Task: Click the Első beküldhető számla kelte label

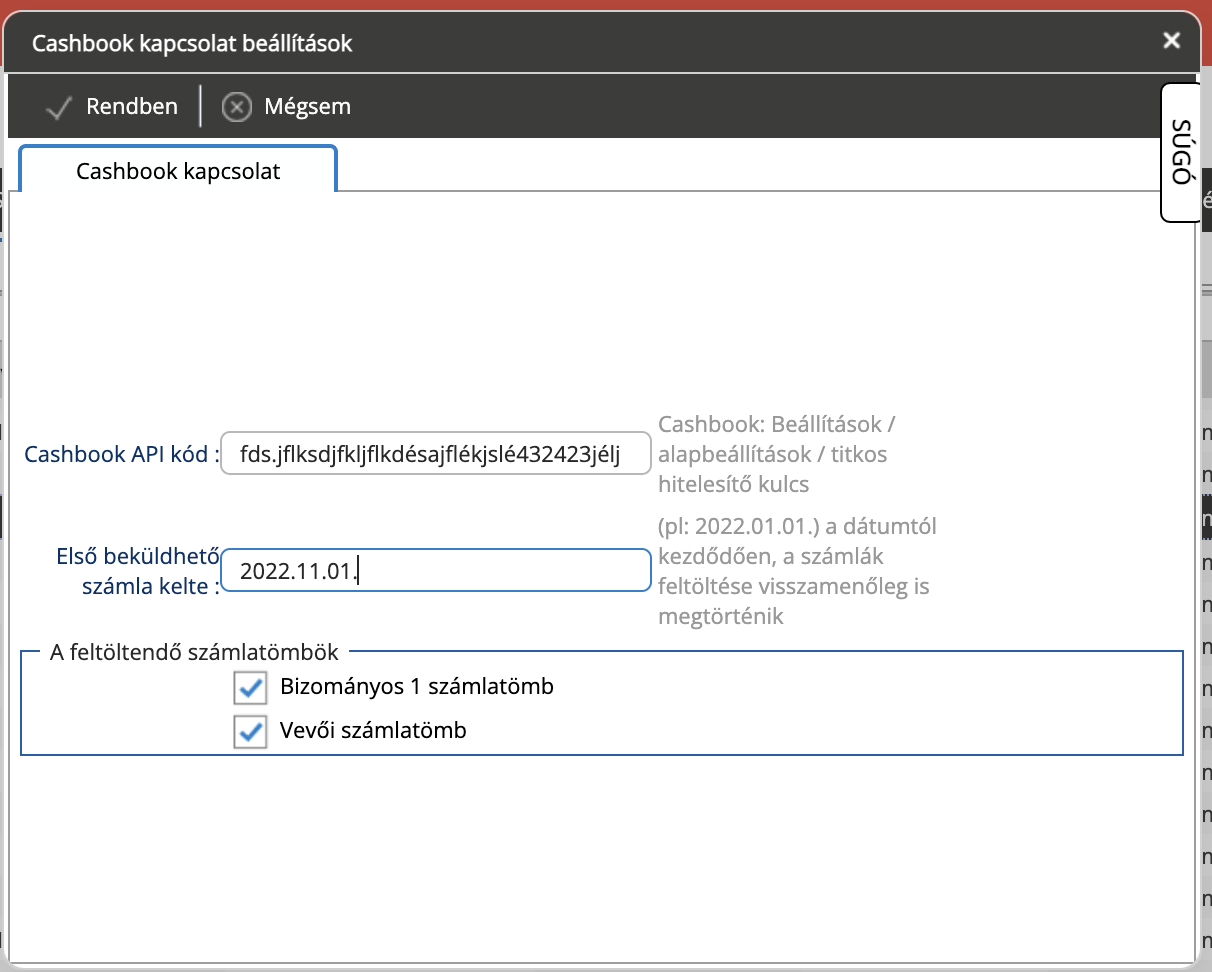Action: click(x=136, y=571)
